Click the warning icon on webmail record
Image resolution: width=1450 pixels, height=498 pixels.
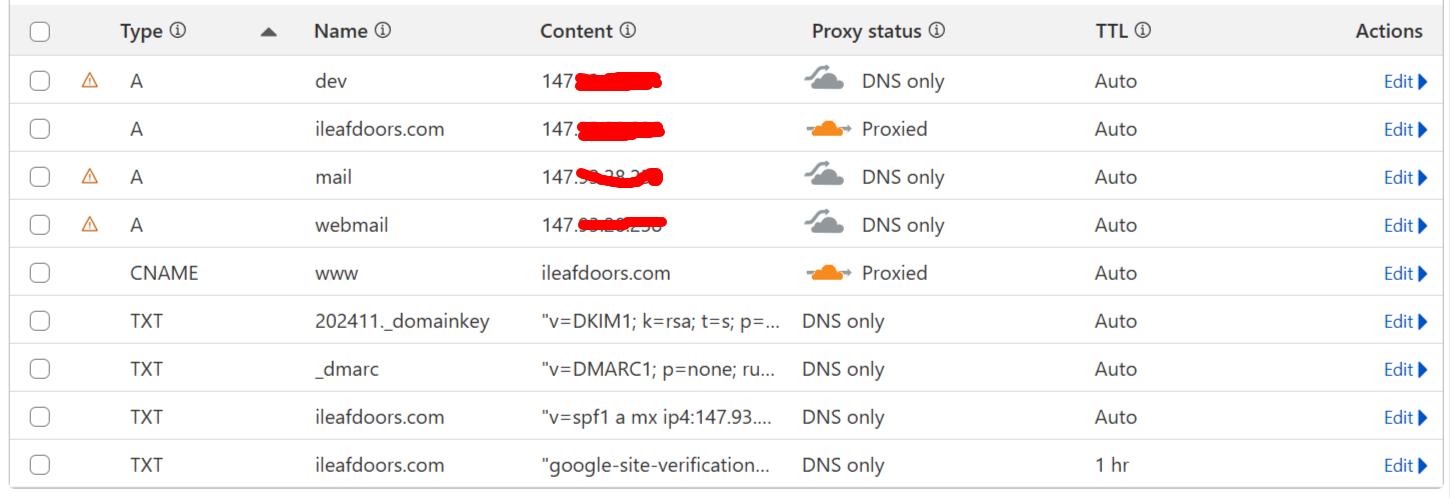[x=90, y=225]
